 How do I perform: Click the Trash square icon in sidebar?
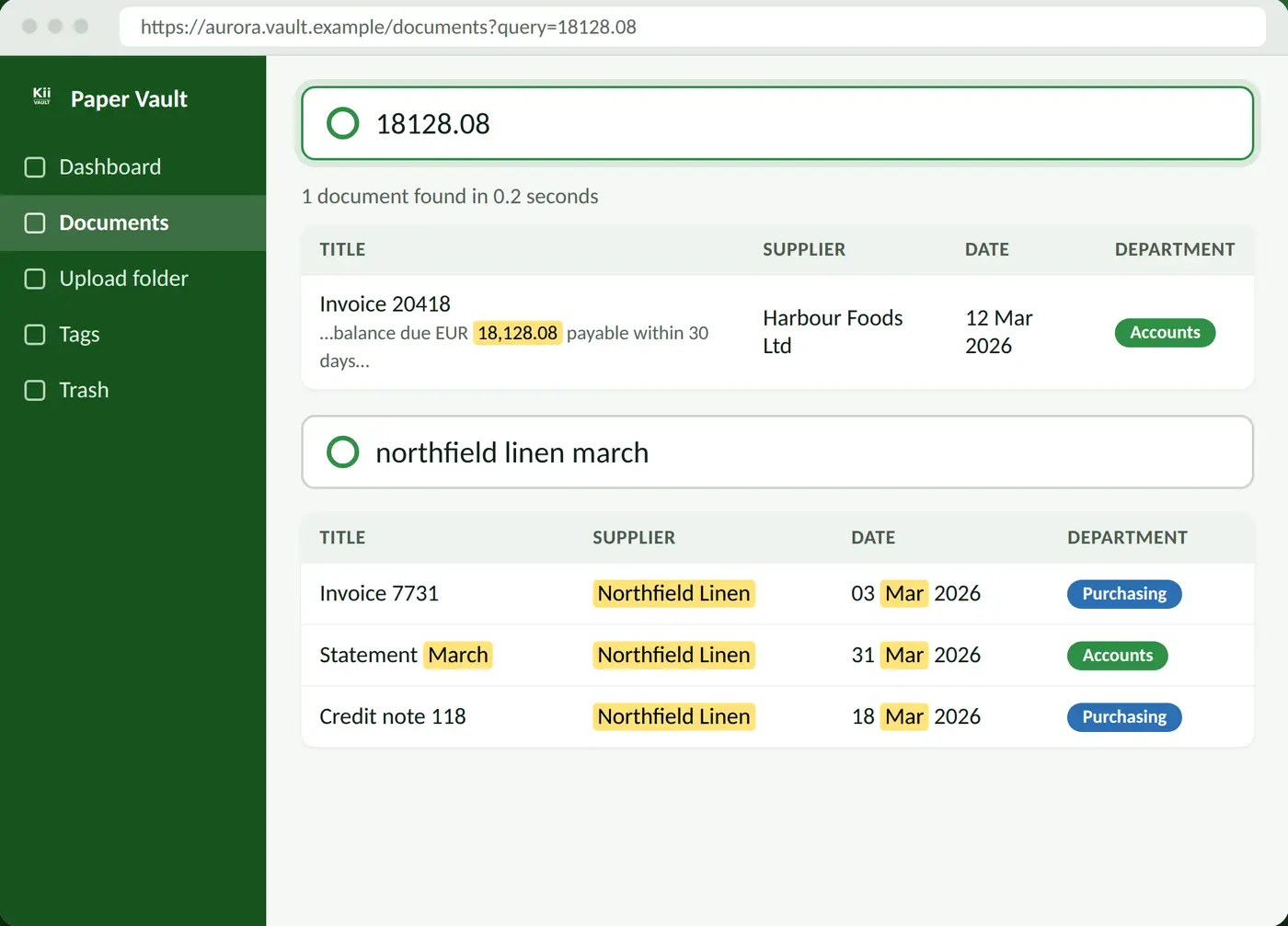[x=35, y=391]
